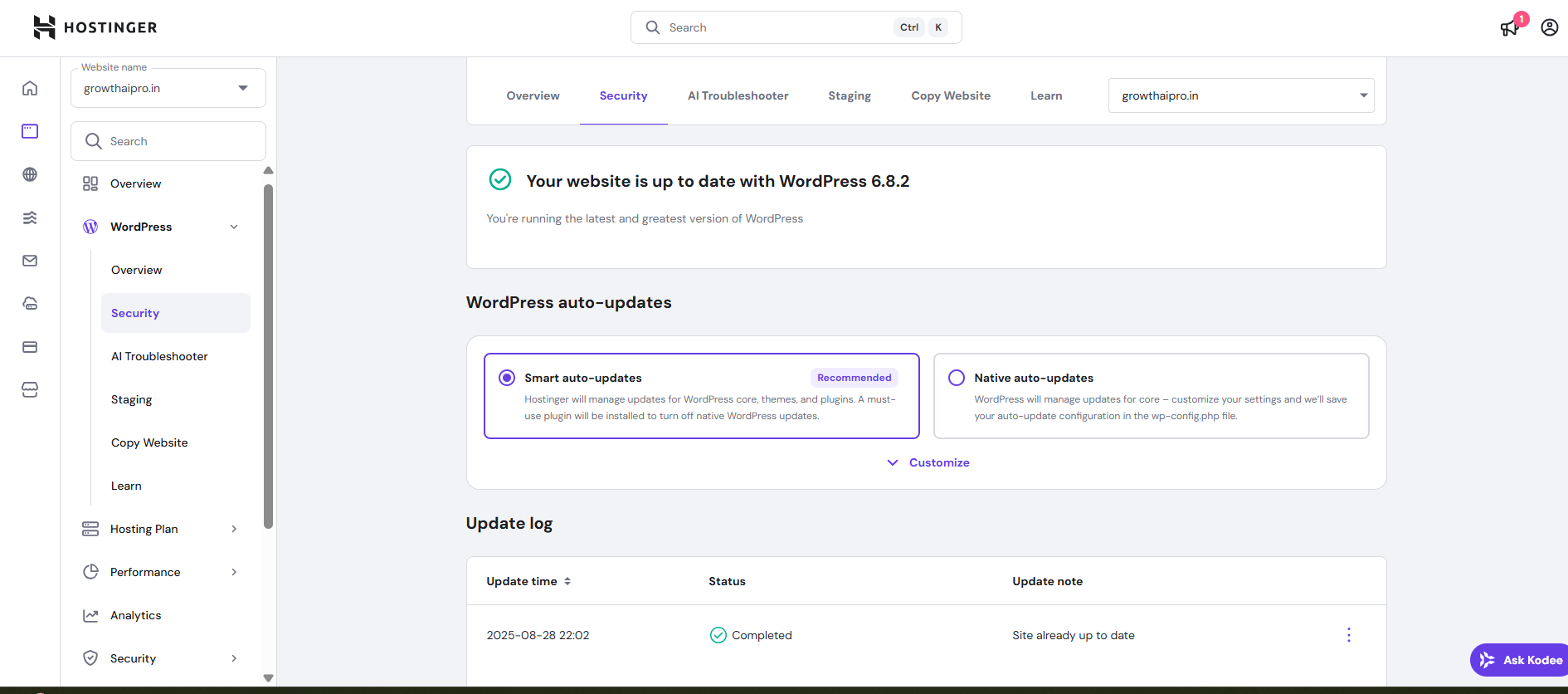Switch to the Copy Website tab
The width and height of the screenshot is (1568, 694).
tap(951, 95)
